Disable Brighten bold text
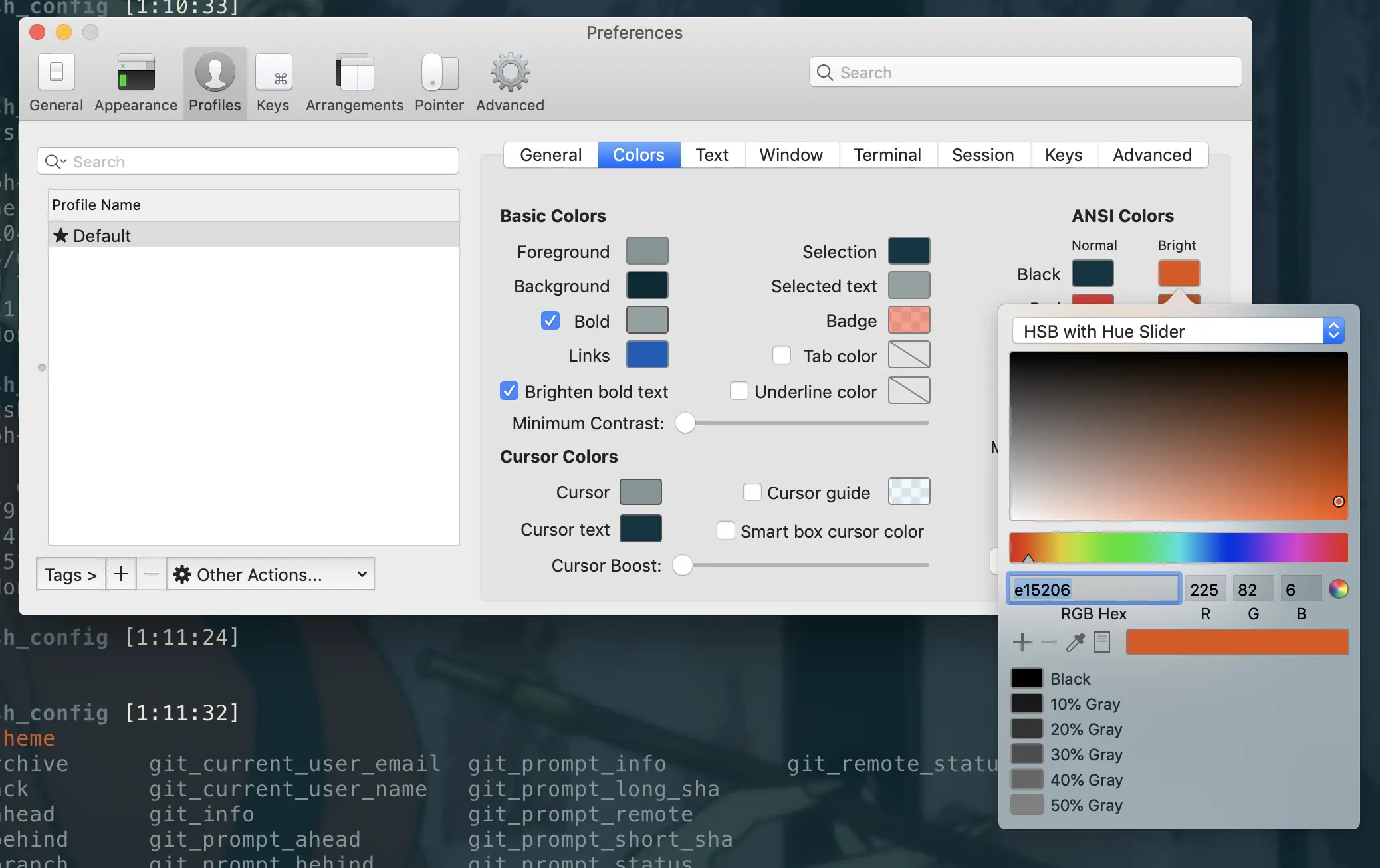 (509, 391)
